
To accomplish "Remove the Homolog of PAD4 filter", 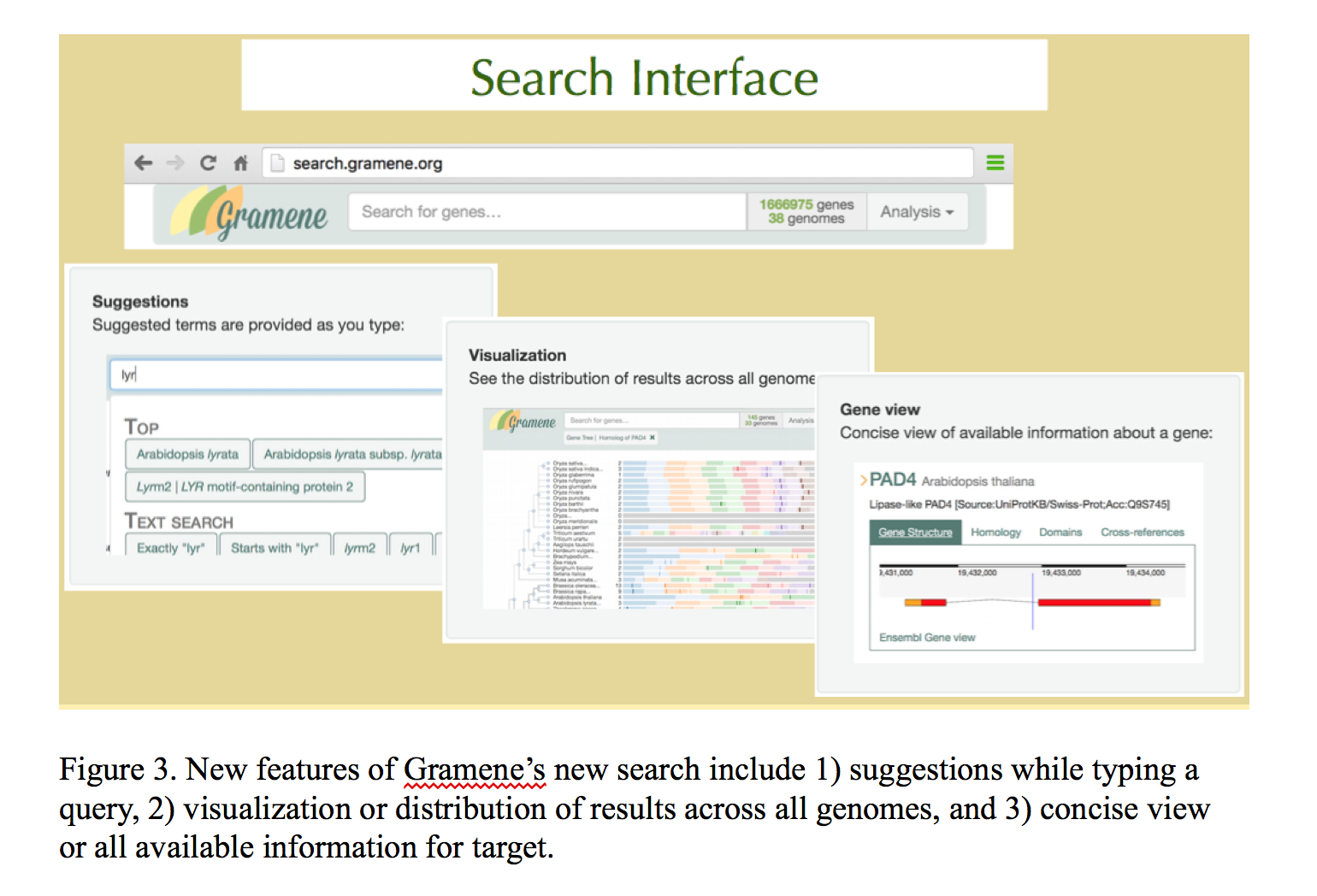I will 653,438.
